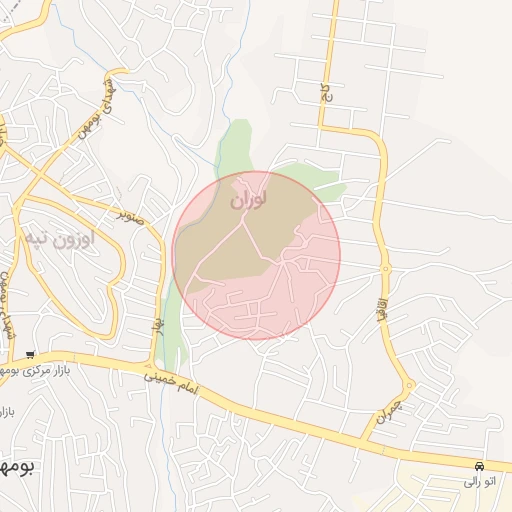Select the کاج street name label
Screen dimensions: 512x512
click(x=327, y=94)
